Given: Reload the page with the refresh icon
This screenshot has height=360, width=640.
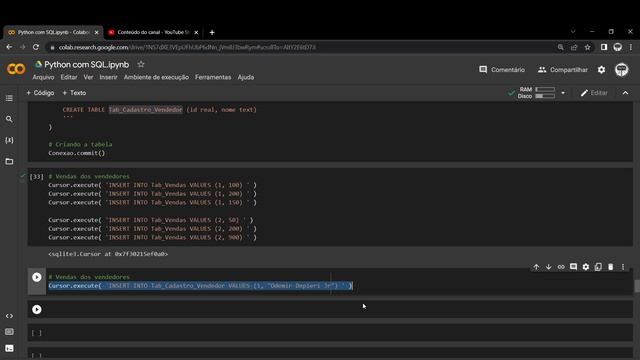Looking at the screenshot, I should pyautogui.click(x=36, y=47).
